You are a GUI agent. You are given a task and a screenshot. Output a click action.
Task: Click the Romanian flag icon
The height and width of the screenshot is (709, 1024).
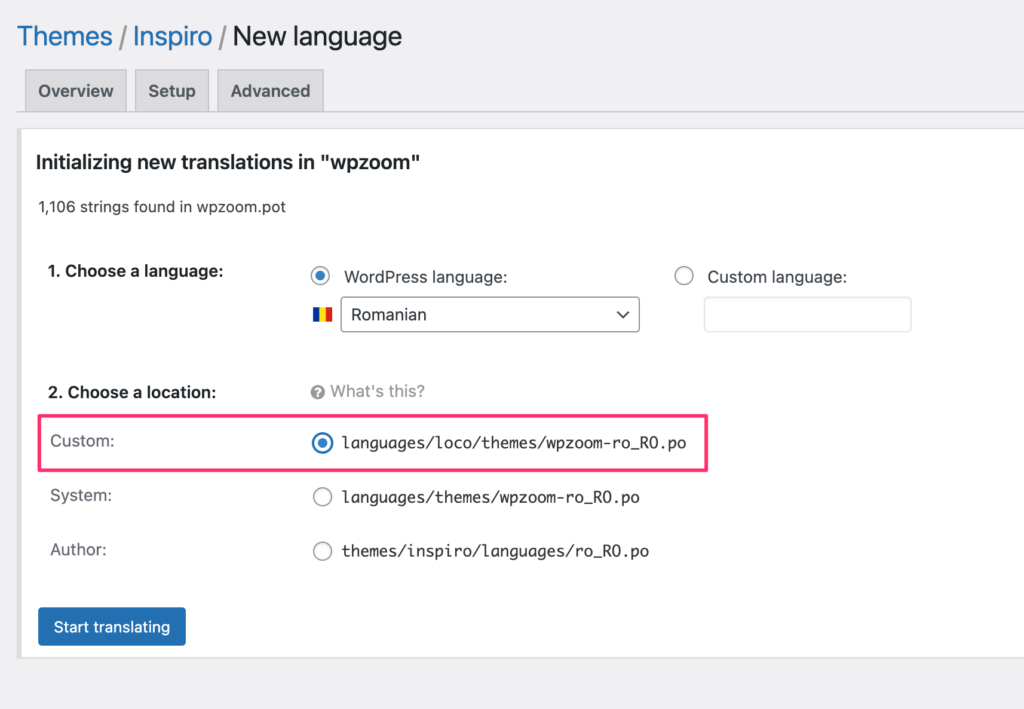[x=323, y=315]
